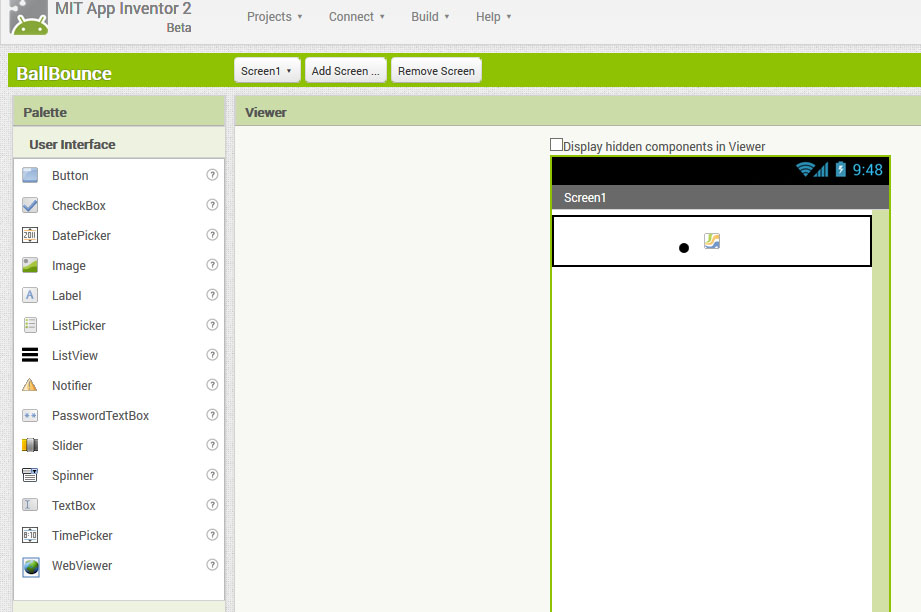Select the CheckBox component icon
Screen dimensions: 921x612
coord(30,205)
